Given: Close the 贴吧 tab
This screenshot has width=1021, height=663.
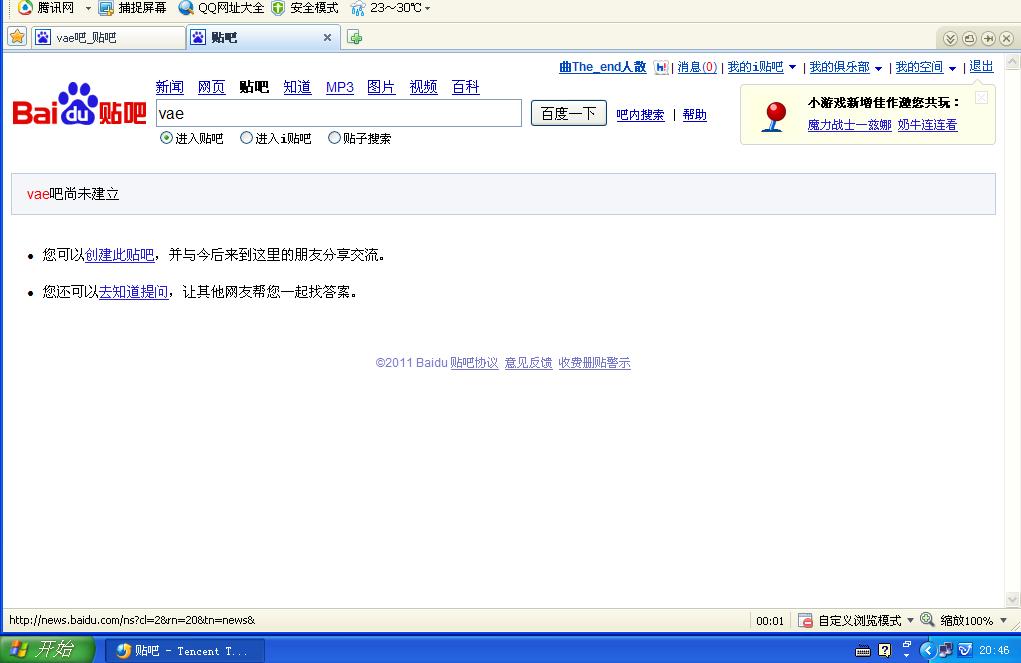Looking at the screenshot, I should (x=328, y=38).
